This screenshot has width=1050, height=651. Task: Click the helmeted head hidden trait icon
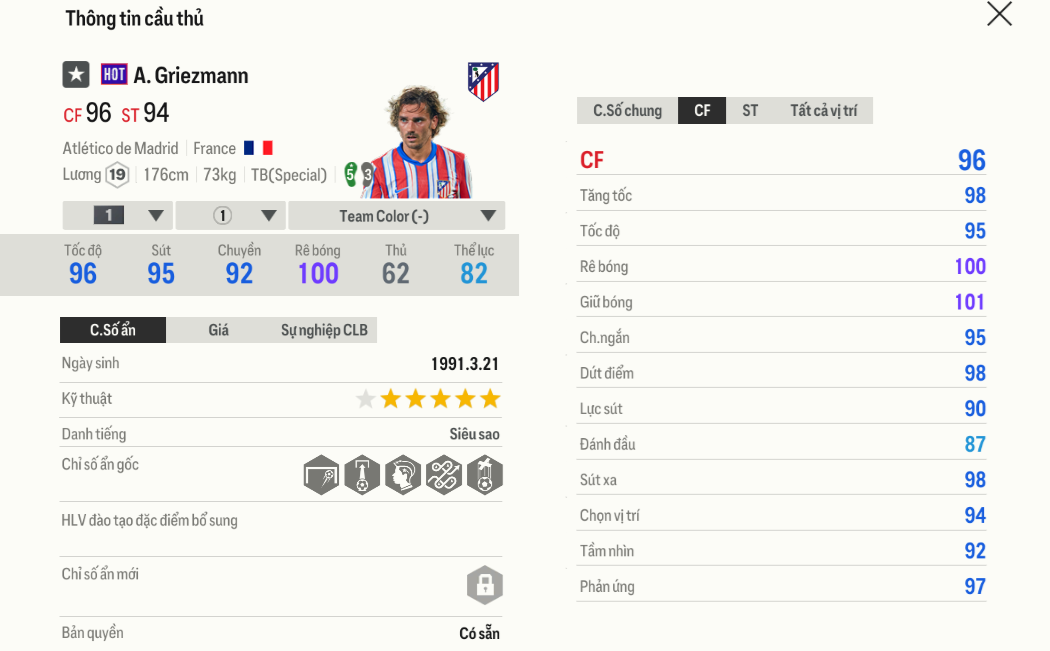click(x=403, y=475)
